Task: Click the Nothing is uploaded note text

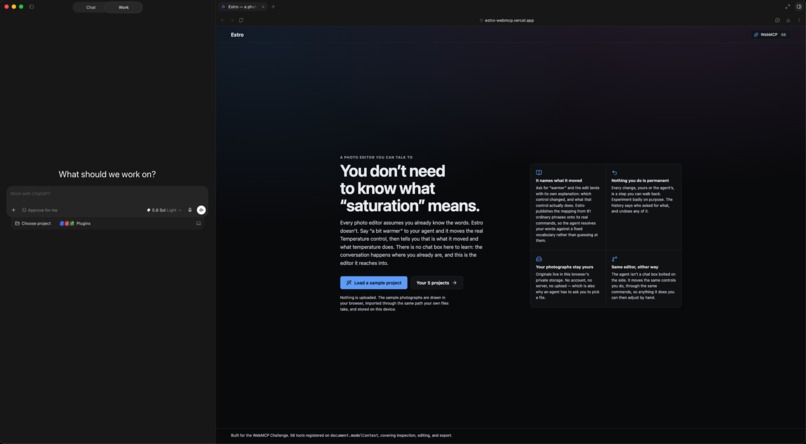Action: (x=394, y=304)
